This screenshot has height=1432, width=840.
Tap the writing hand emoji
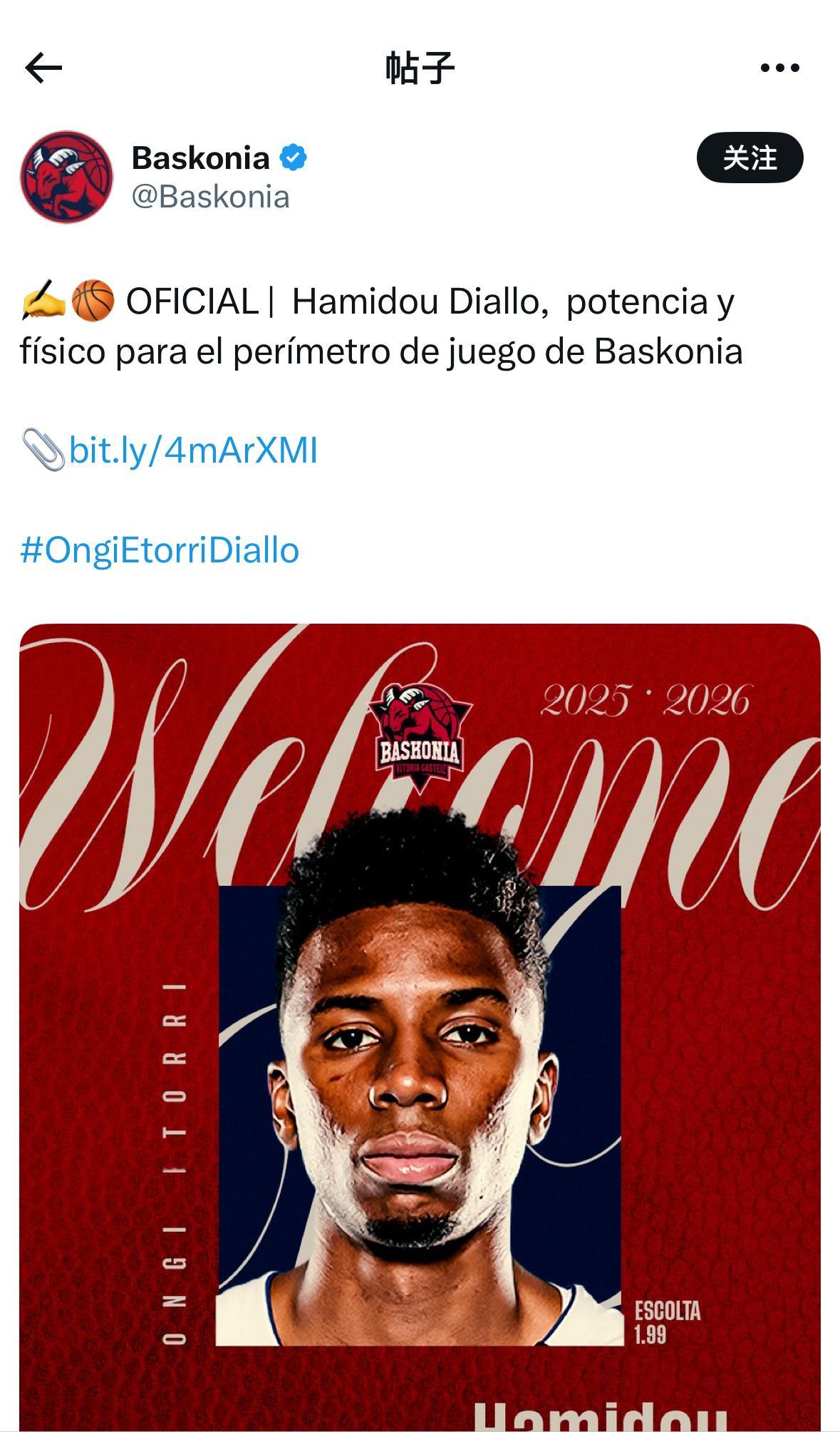point(43,300)
